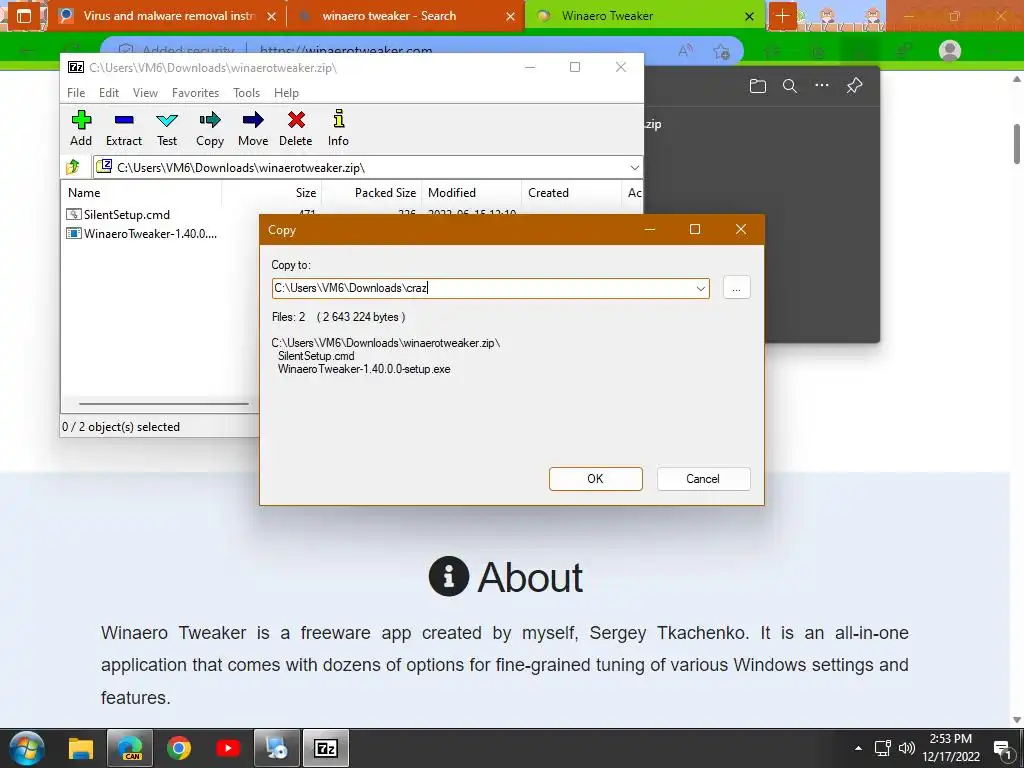This screenshot has width=1024, height=768.
Task: Click the favorites star icon in address bar
Action: pos(721,51)
